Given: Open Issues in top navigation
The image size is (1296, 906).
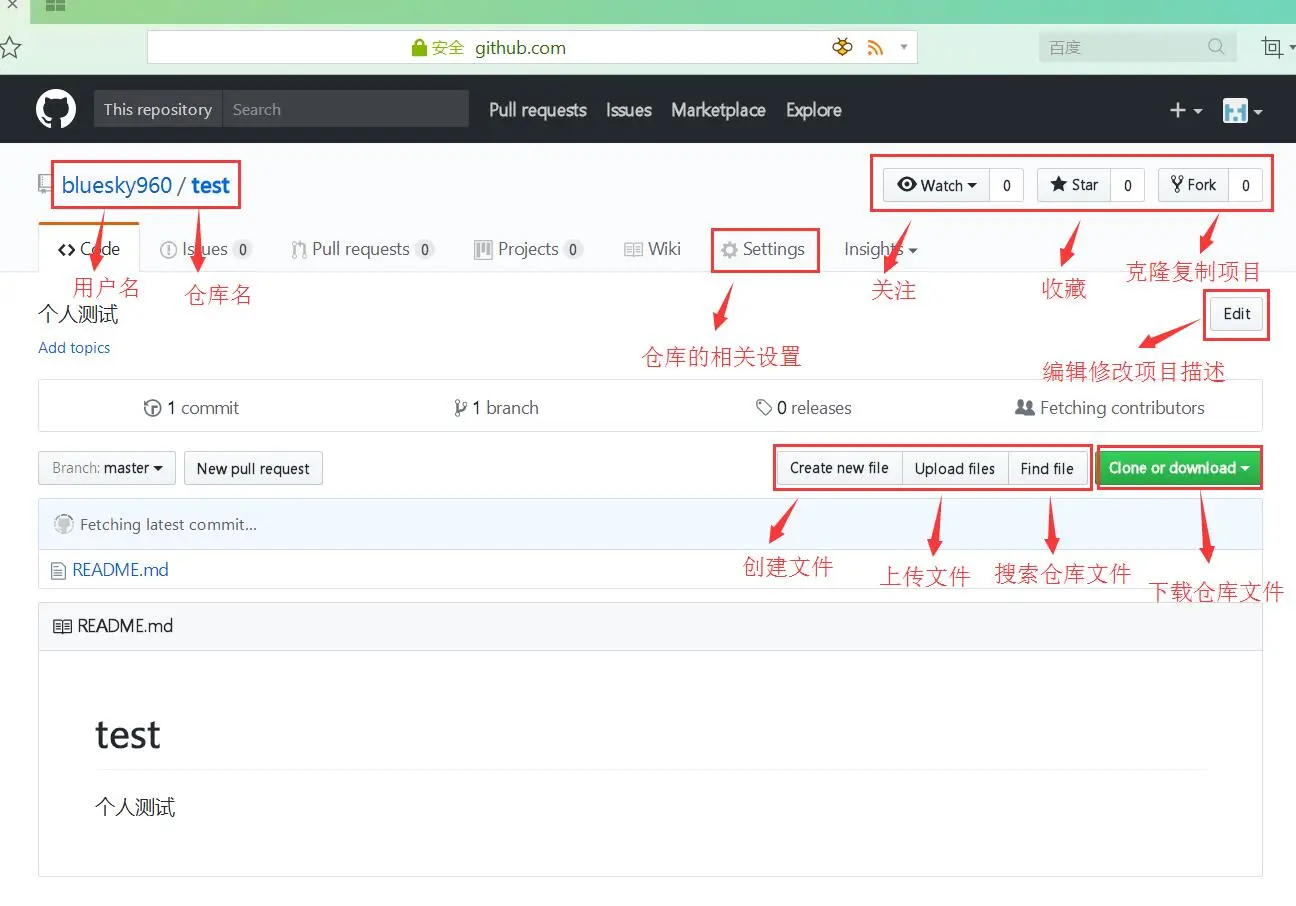Looking at the screenshot, I should coord(629,110).
